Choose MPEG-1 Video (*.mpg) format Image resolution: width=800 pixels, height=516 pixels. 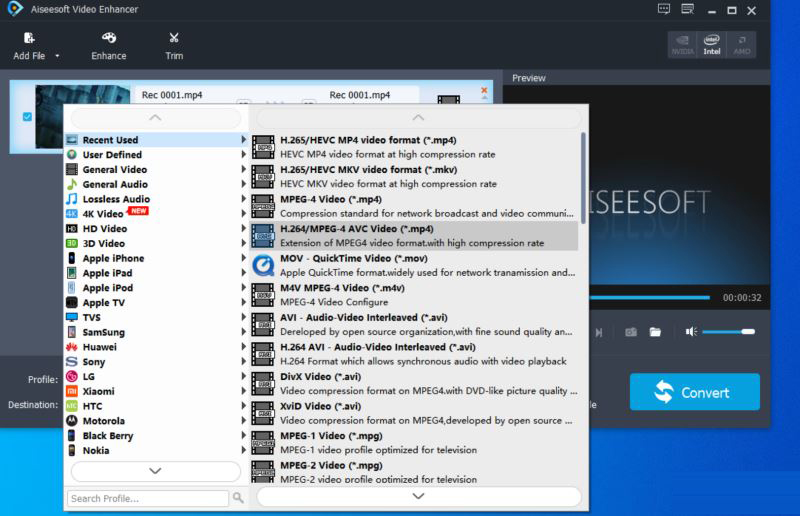414,443
